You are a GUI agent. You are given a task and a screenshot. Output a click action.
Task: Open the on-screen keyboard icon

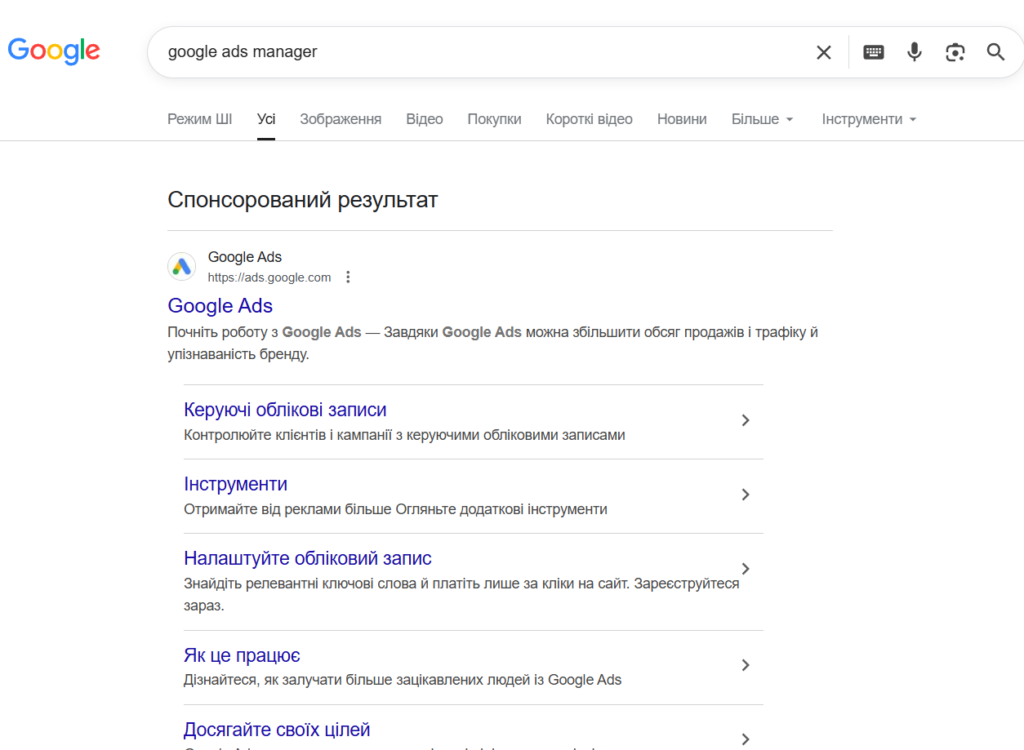pyautogui.click(x=873, y=52)
